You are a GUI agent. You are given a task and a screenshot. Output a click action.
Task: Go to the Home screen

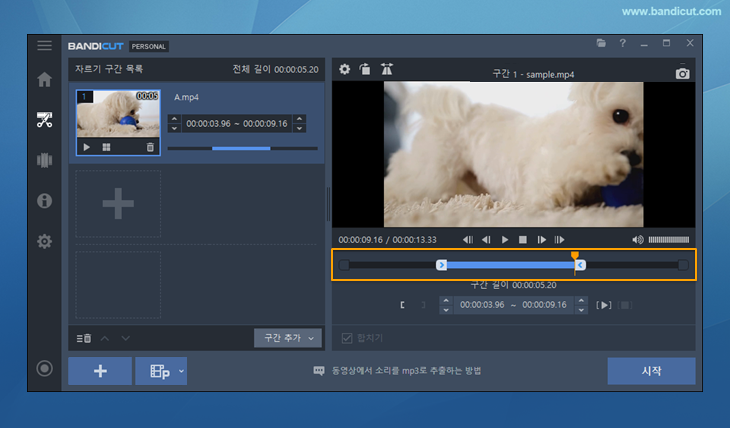[45, 80]
